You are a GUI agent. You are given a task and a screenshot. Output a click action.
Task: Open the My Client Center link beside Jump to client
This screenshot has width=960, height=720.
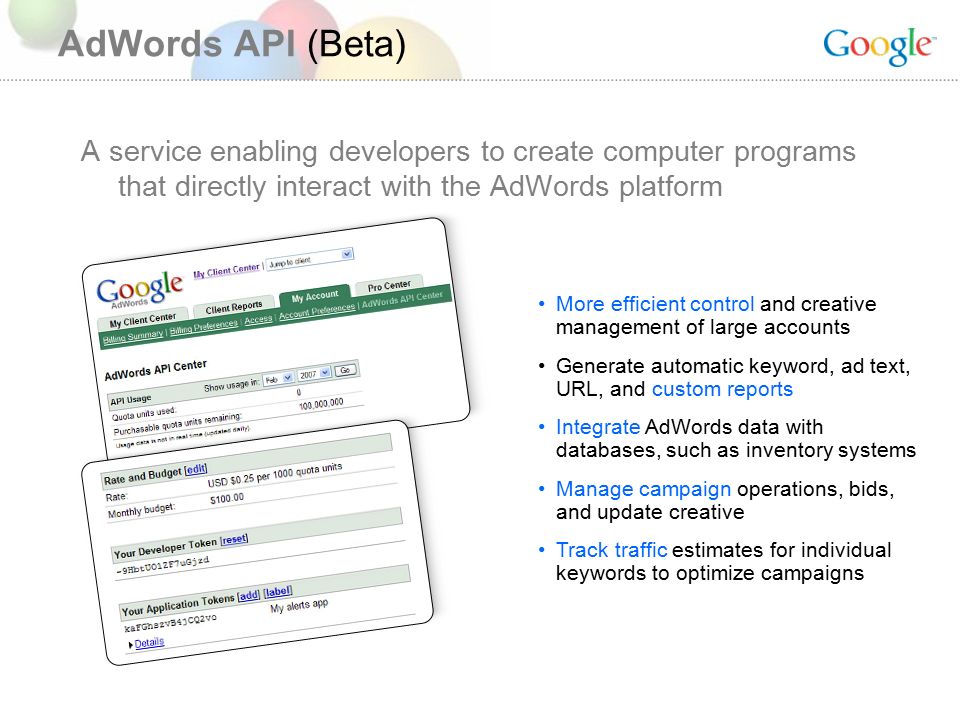[x=226, y=271]
